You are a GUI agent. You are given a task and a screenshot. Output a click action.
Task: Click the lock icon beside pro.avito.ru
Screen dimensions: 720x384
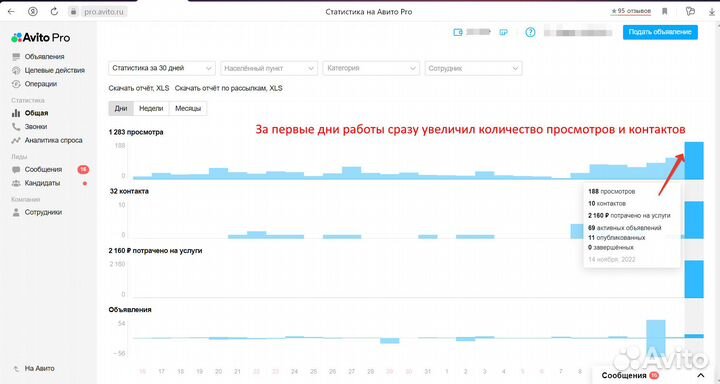pos(73,11)
